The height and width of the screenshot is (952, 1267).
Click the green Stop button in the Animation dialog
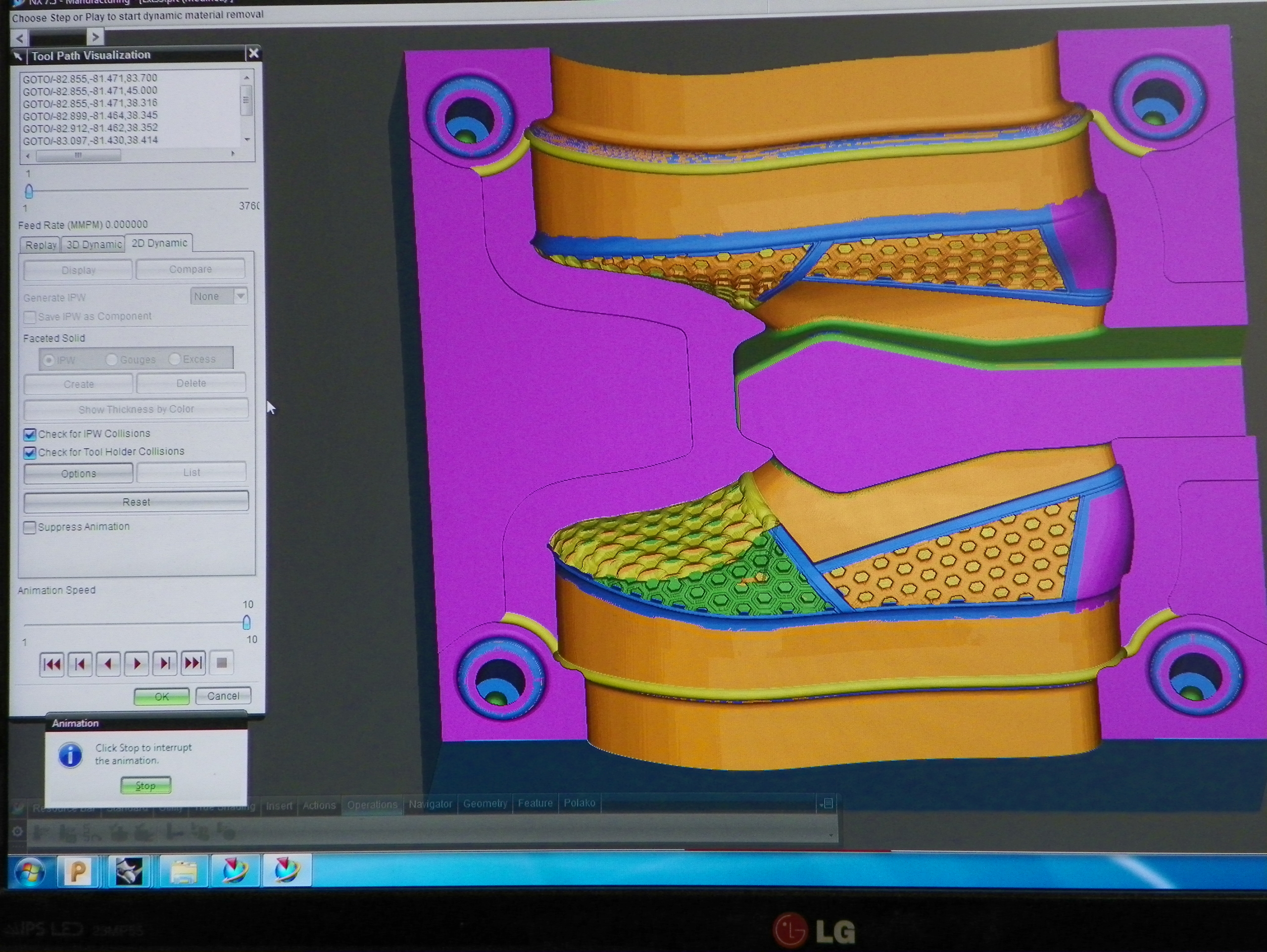[x=146, y=785]
